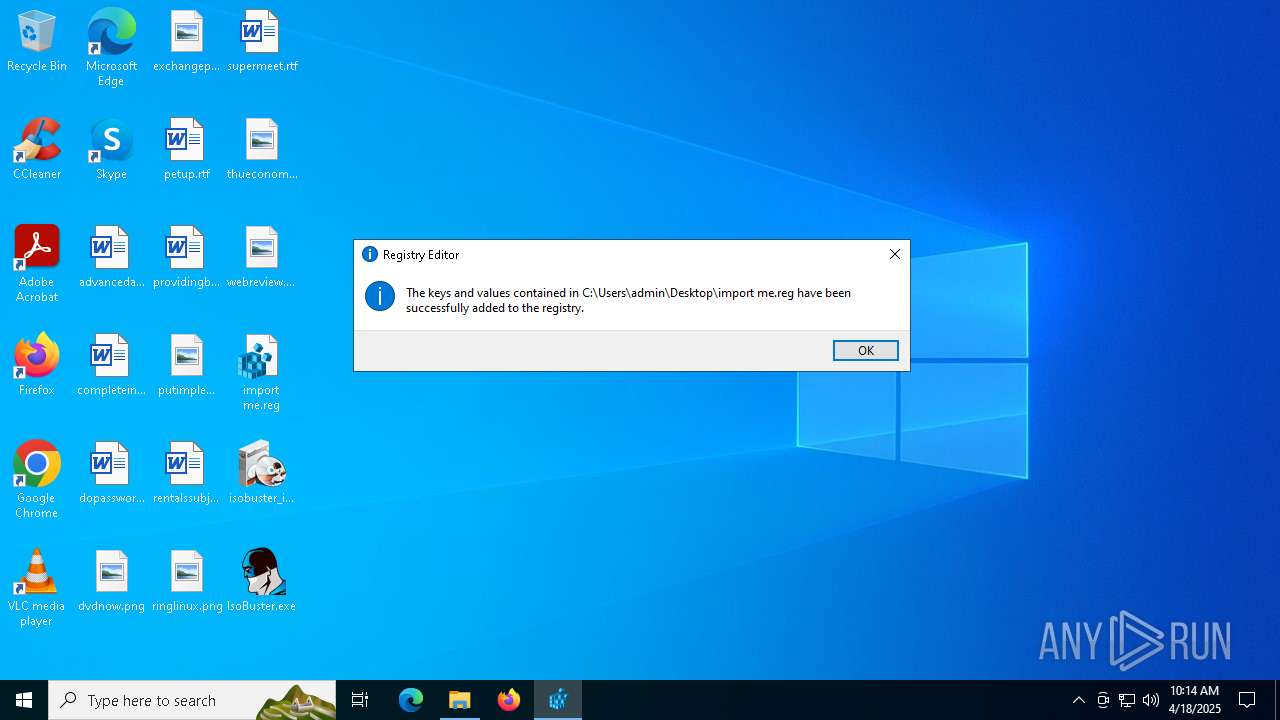Open the volume control tray icon
This screenshot has width=1280, height=720.
[x=1151, y=700]
